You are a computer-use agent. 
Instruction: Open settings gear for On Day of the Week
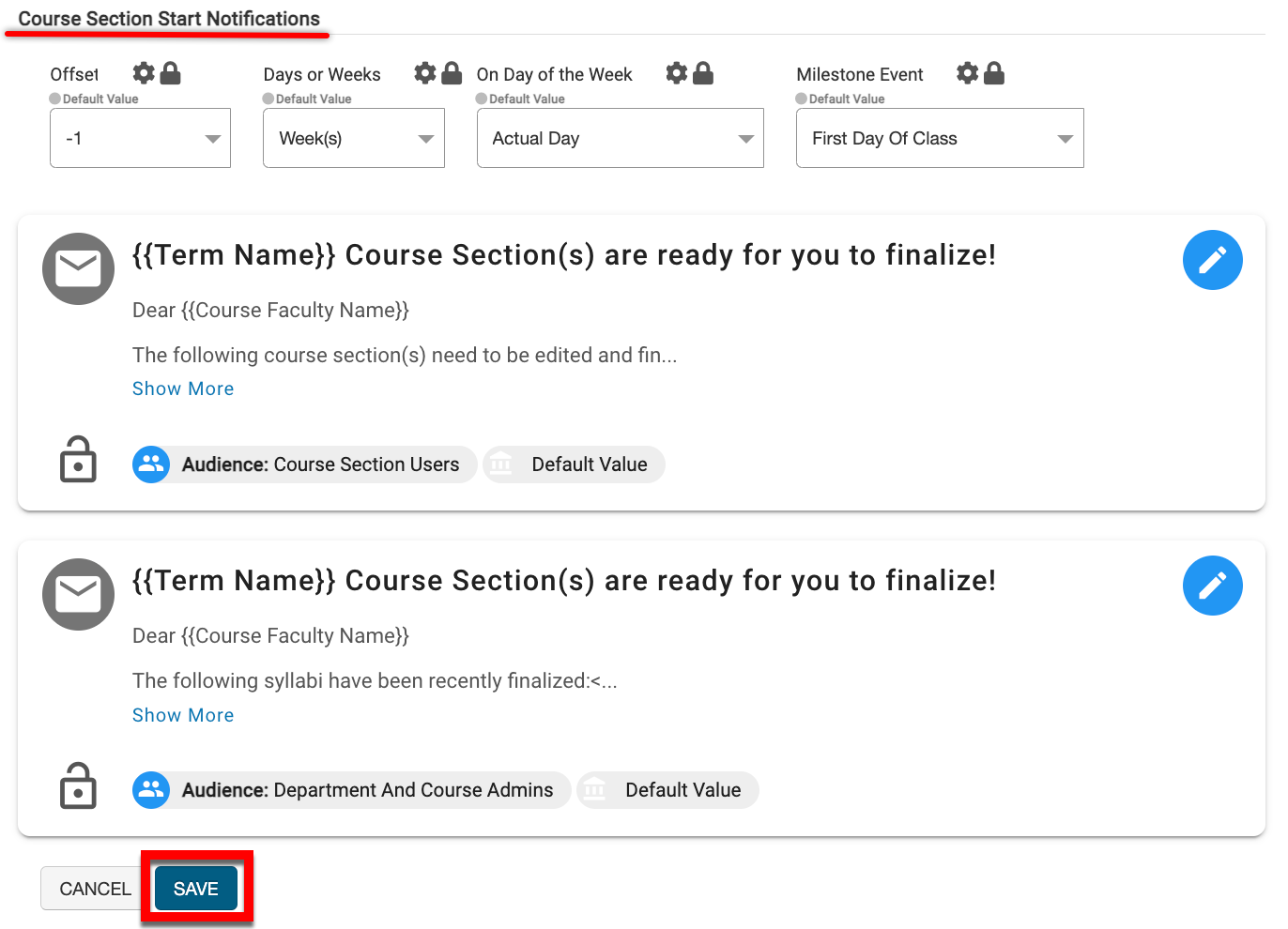coord(677,73)
